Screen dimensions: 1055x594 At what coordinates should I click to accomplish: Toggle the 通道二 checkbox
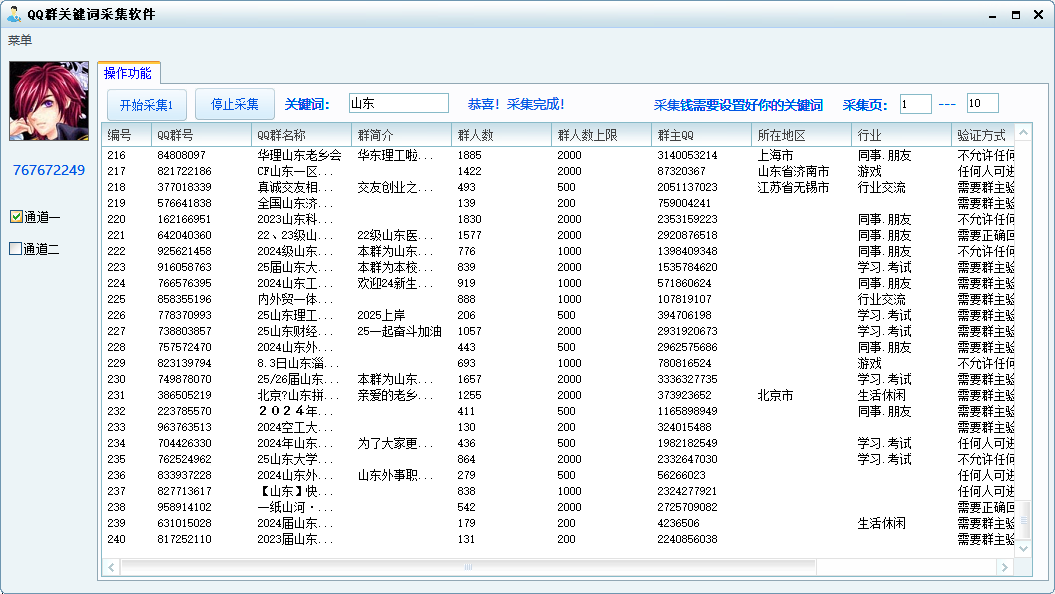pos(15,248)
